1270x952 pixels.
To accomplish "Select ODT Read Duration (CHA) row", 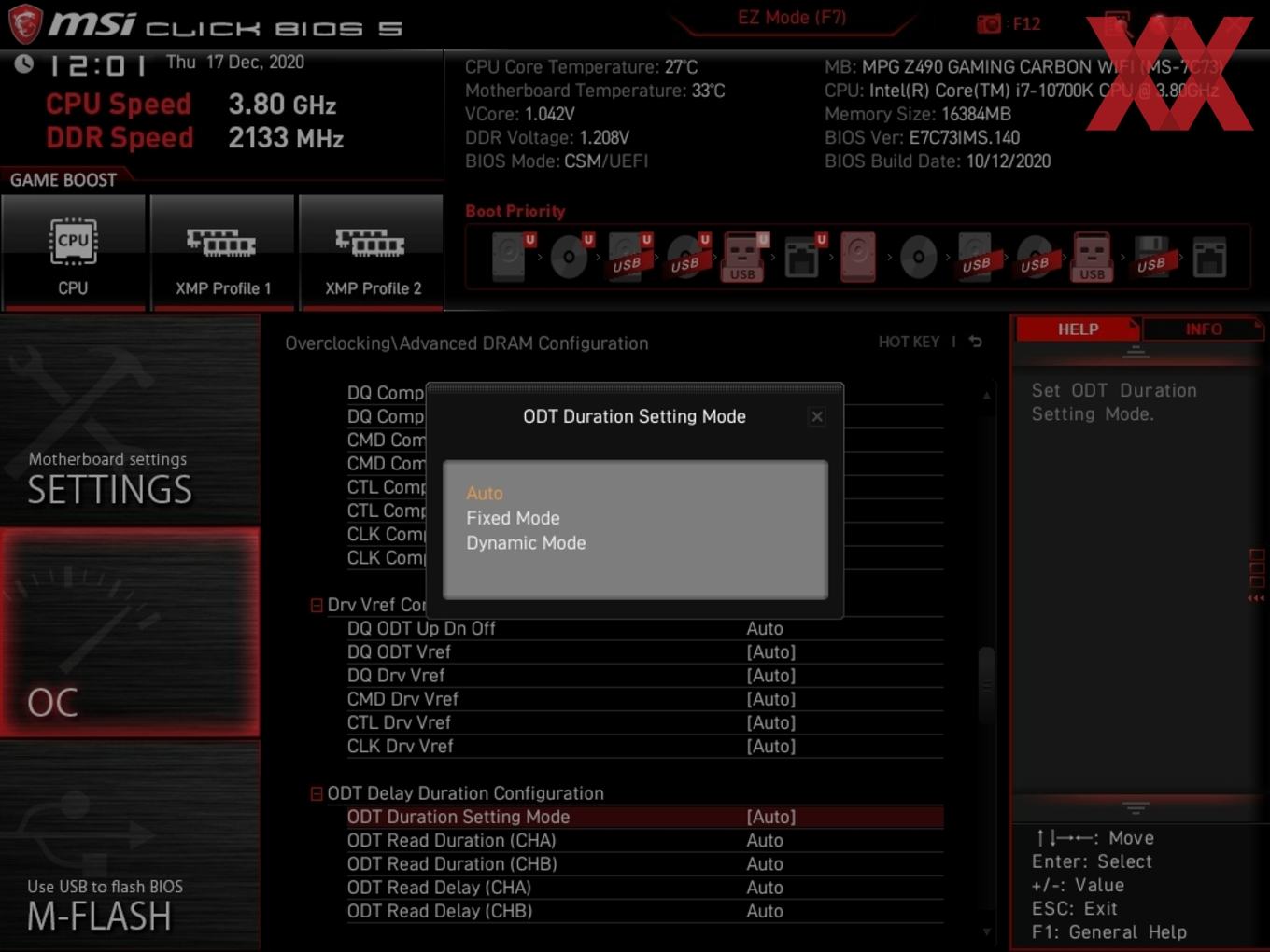I will [x=644, y=840].
